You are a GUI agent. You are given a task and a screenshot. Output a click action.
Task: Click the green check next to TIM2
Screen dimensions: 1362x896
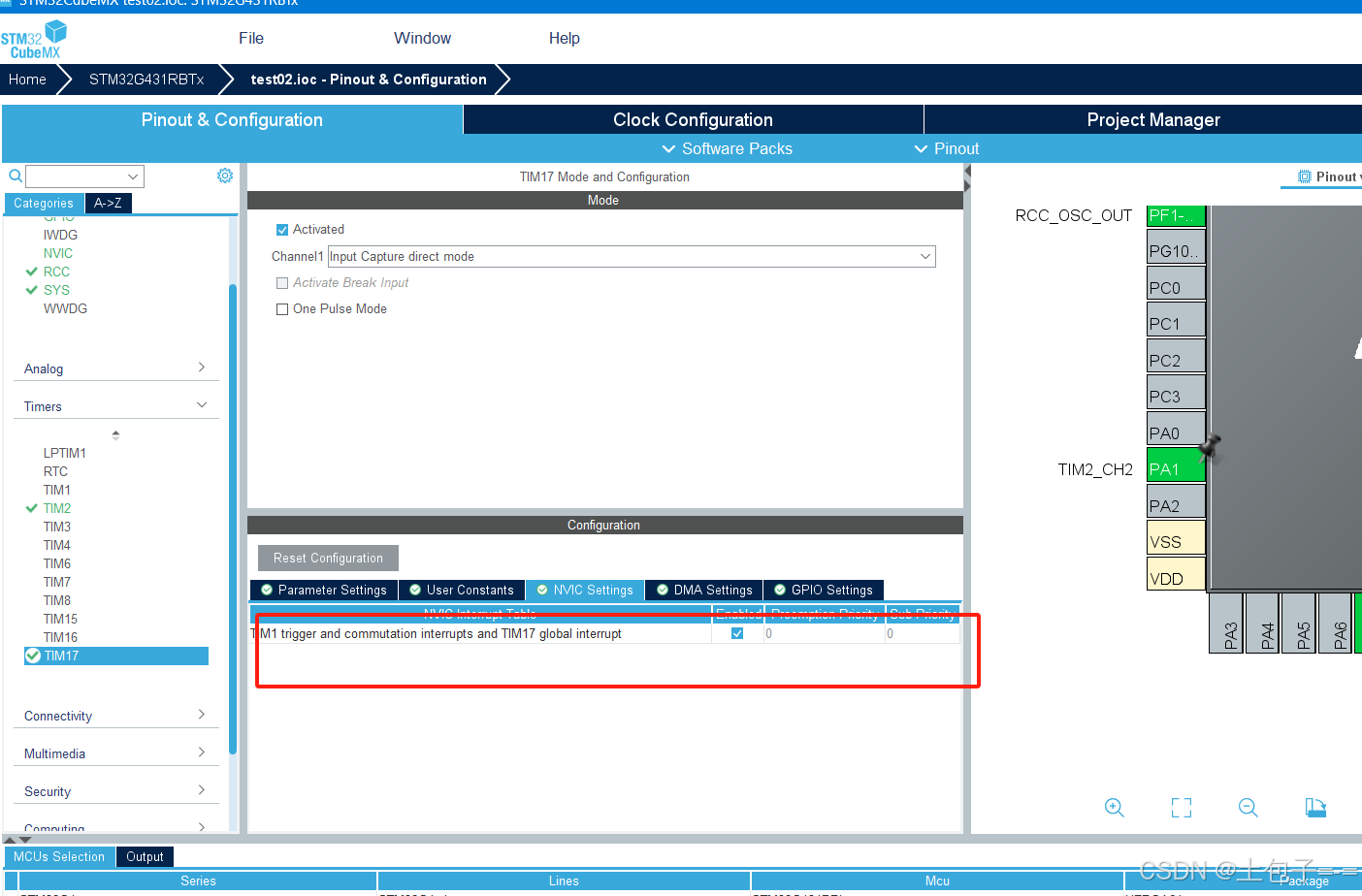coord(32,508)
